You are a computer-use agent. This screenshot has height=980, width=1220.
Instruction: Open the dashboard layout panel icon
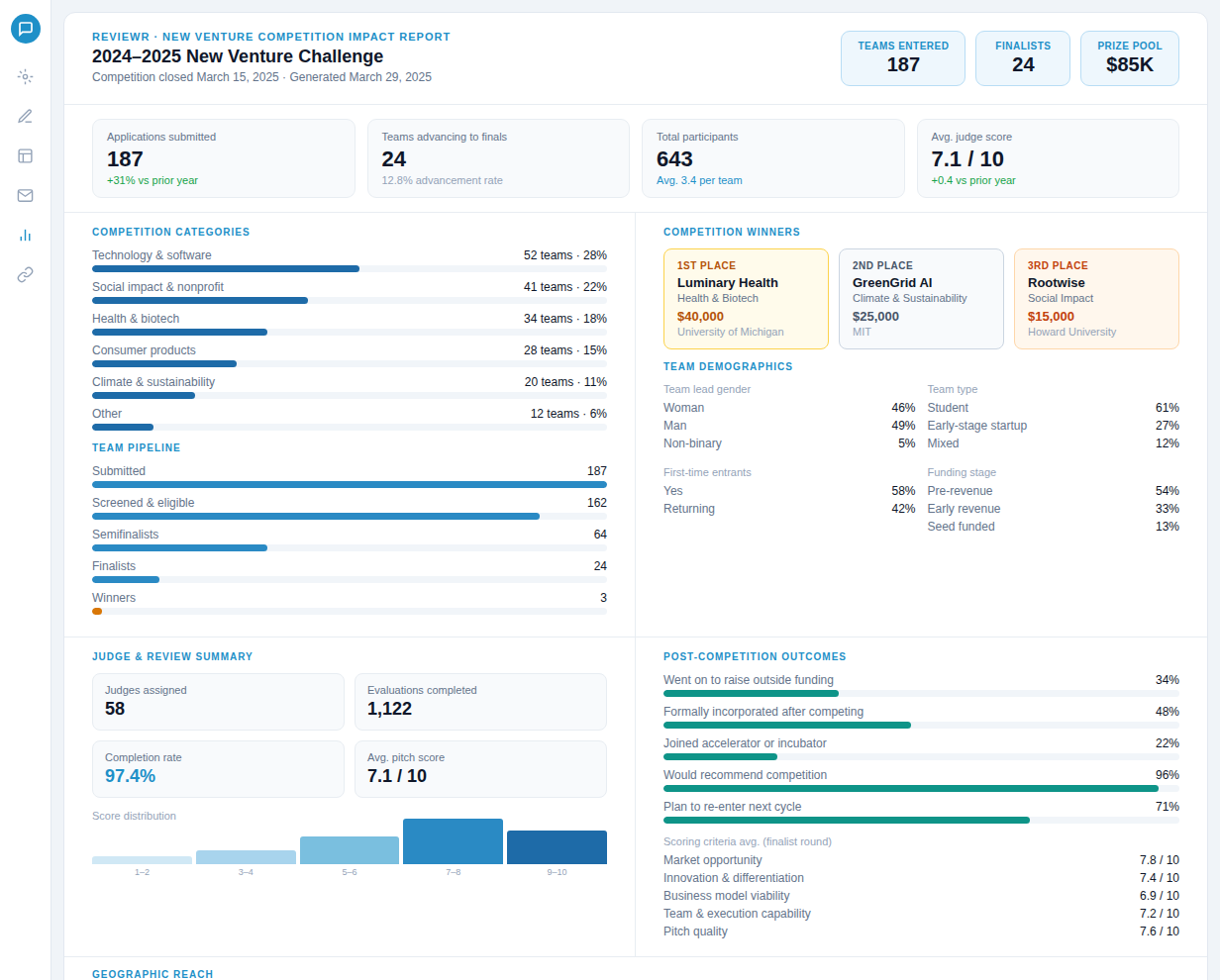pyautogui.click(x=25, y=155)
